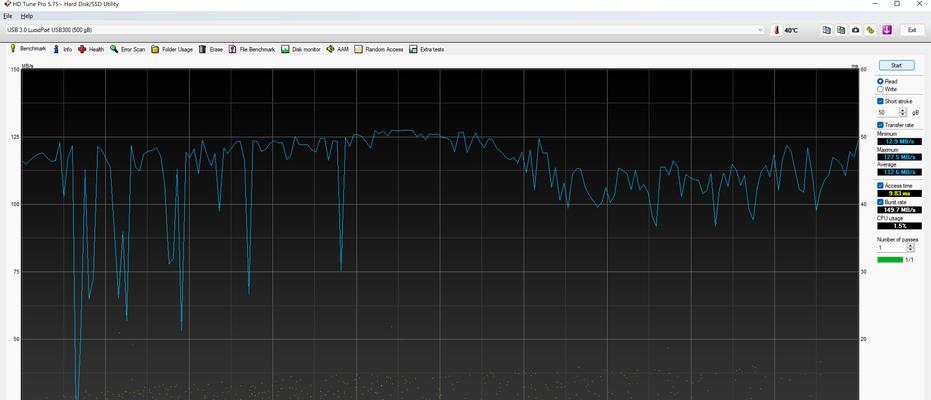The image size is (931, 400).
Task: Click the 40°C temperature reading
Action: coord(791,30)
